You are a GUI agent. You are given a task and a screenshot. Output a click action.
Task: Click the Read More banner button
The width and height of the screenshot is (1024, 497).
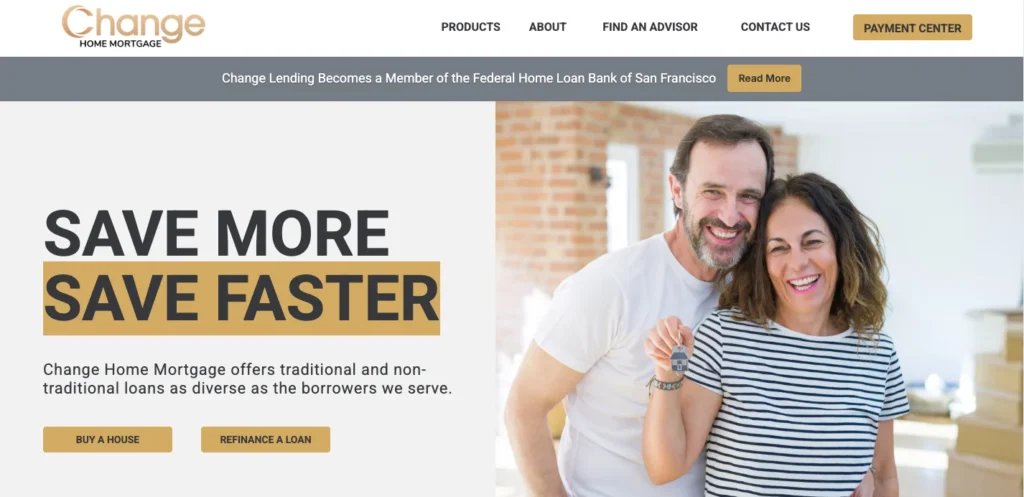pyautogui.click(x=764, y=78)
